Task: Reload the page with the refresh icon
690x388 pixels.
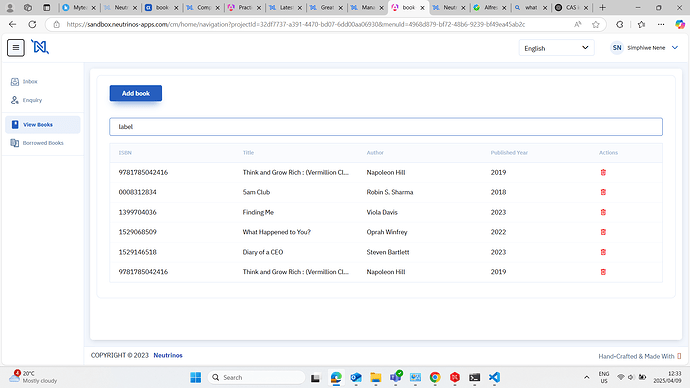Action: coord(32,25)
